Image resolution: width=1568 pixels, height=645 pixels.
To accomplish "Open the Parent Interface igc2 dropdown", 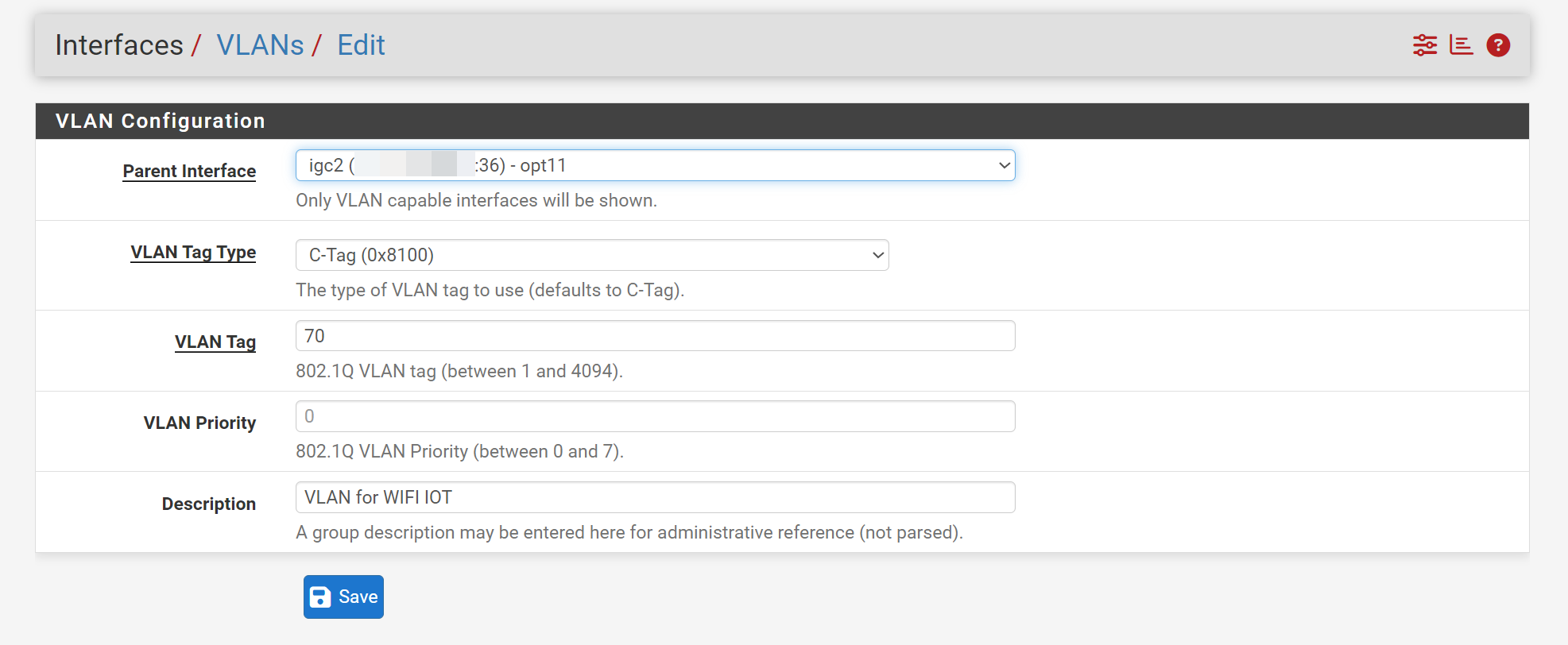I will pyautogui.click(x=654, y=165).
